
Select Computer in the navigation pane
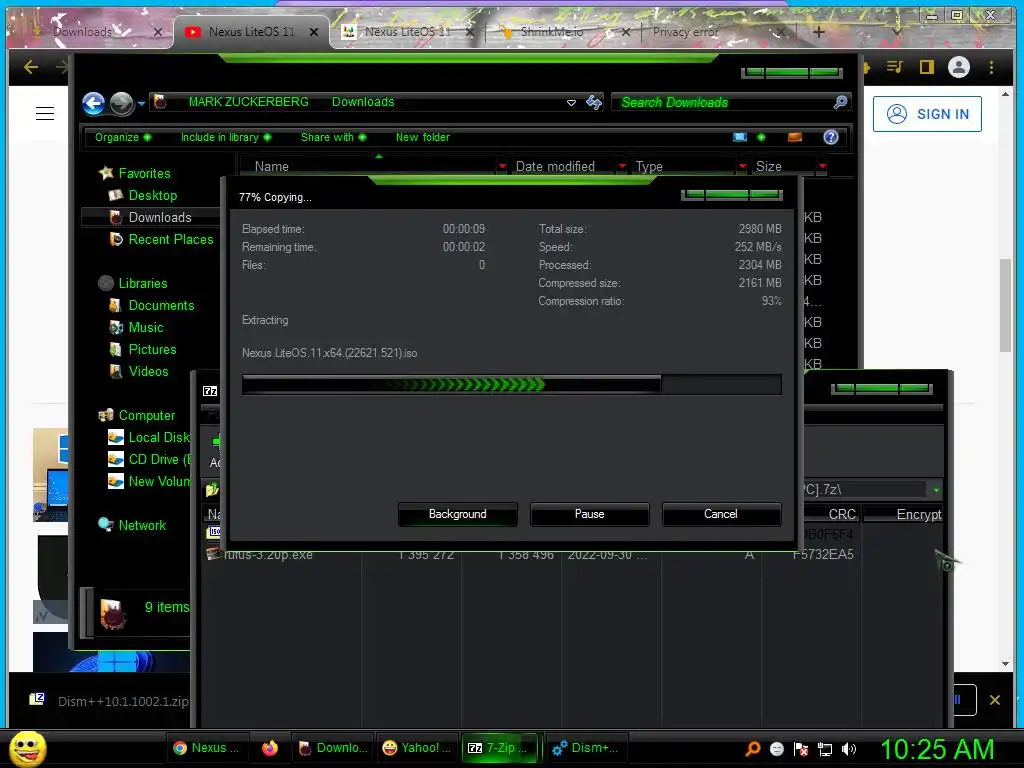tap(146, 415)
